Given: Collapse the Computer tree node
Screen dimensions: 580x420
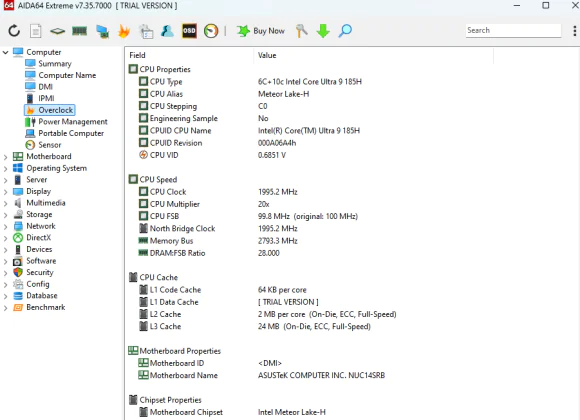Looking at the screenshot, I should point(6,52).
